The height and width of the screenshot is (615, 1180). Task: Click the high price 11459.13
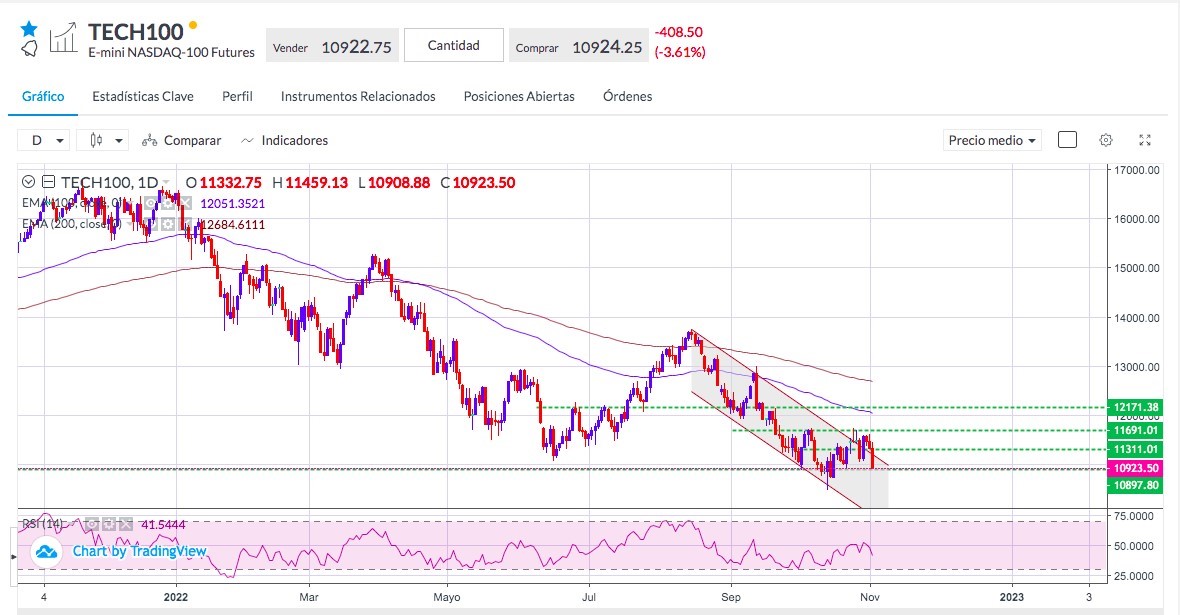pos(317,182)
